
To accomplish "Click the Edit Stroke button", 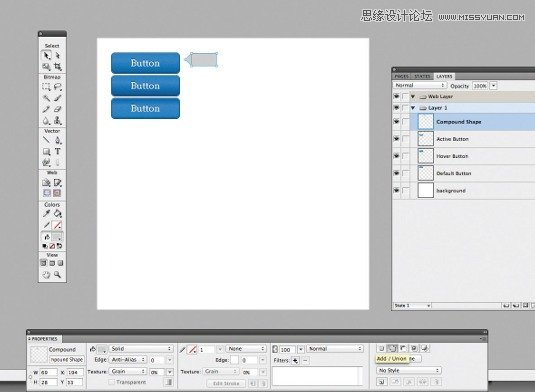I will click(226, 383).
